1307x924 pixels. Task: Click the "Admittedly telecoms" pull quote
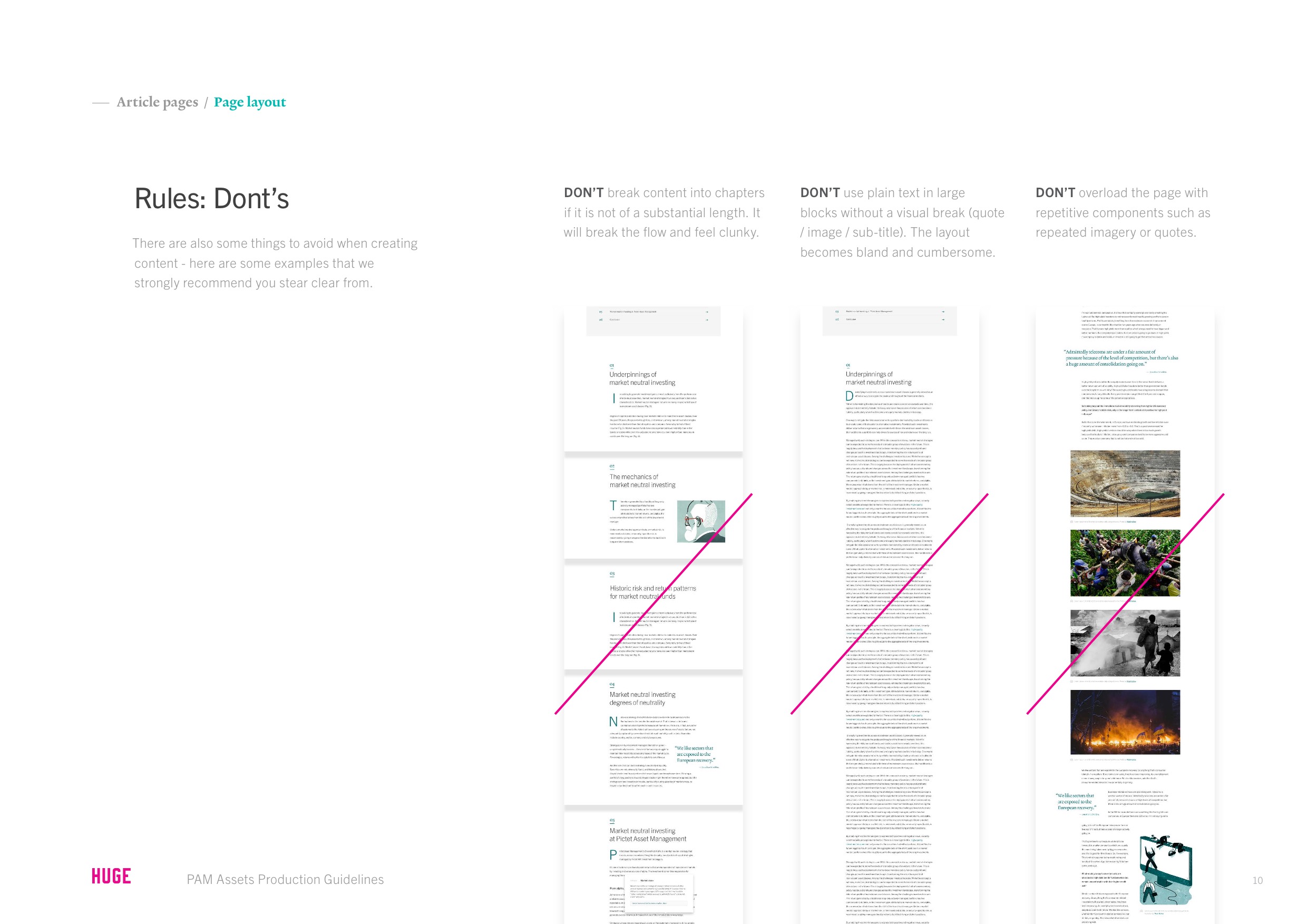[x=1120, y=358]
